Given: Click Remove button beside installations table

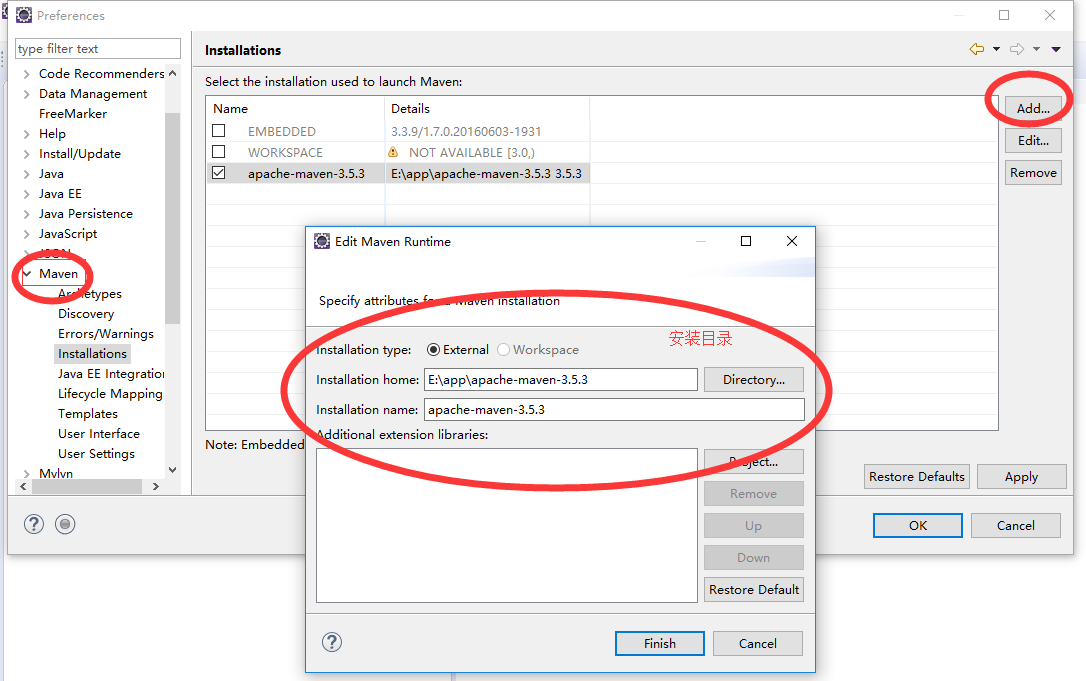Looking at the screenshot, I should (1033, 173).
